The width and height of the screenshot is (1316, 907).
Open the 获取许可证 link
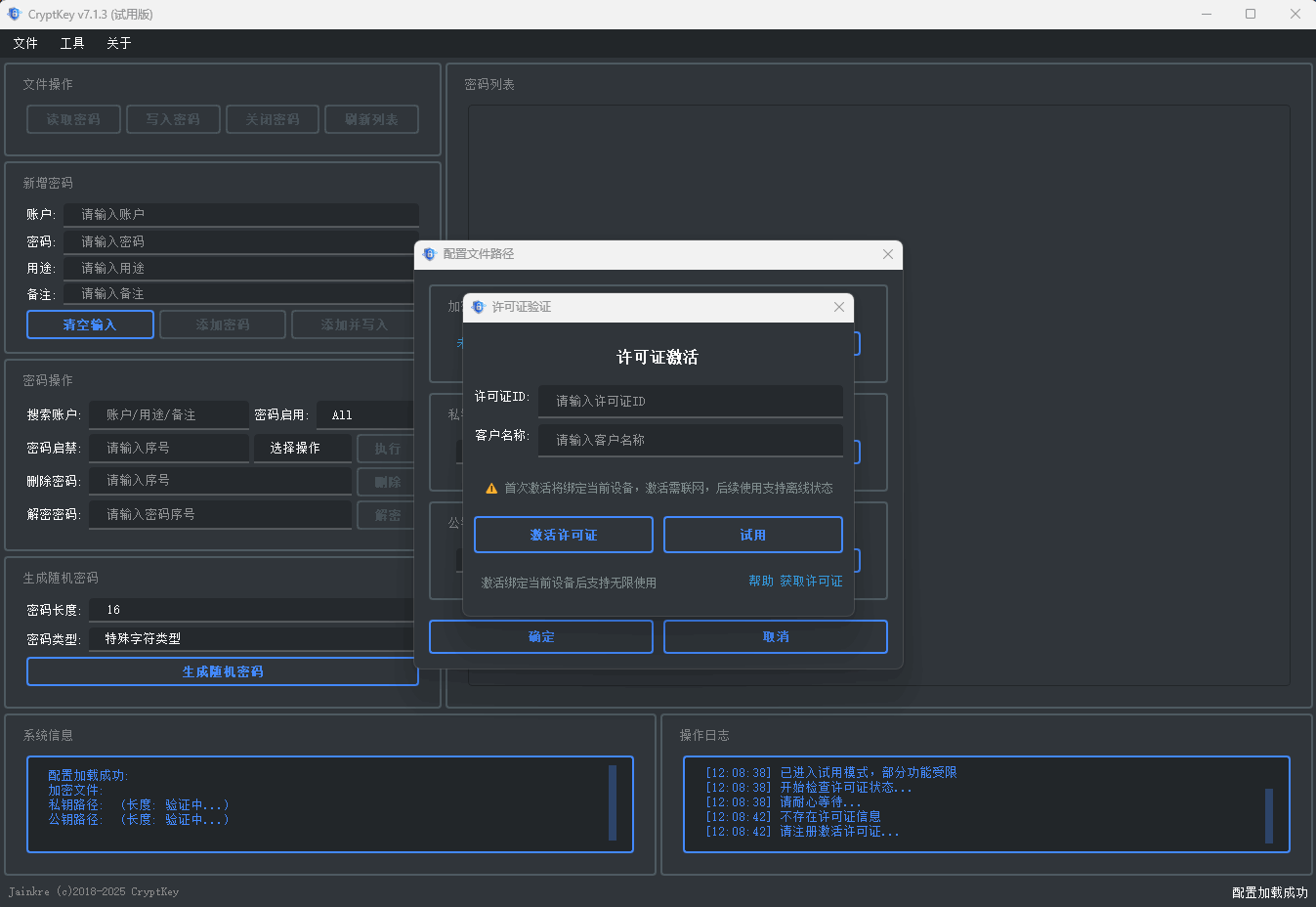coord(811,582)
